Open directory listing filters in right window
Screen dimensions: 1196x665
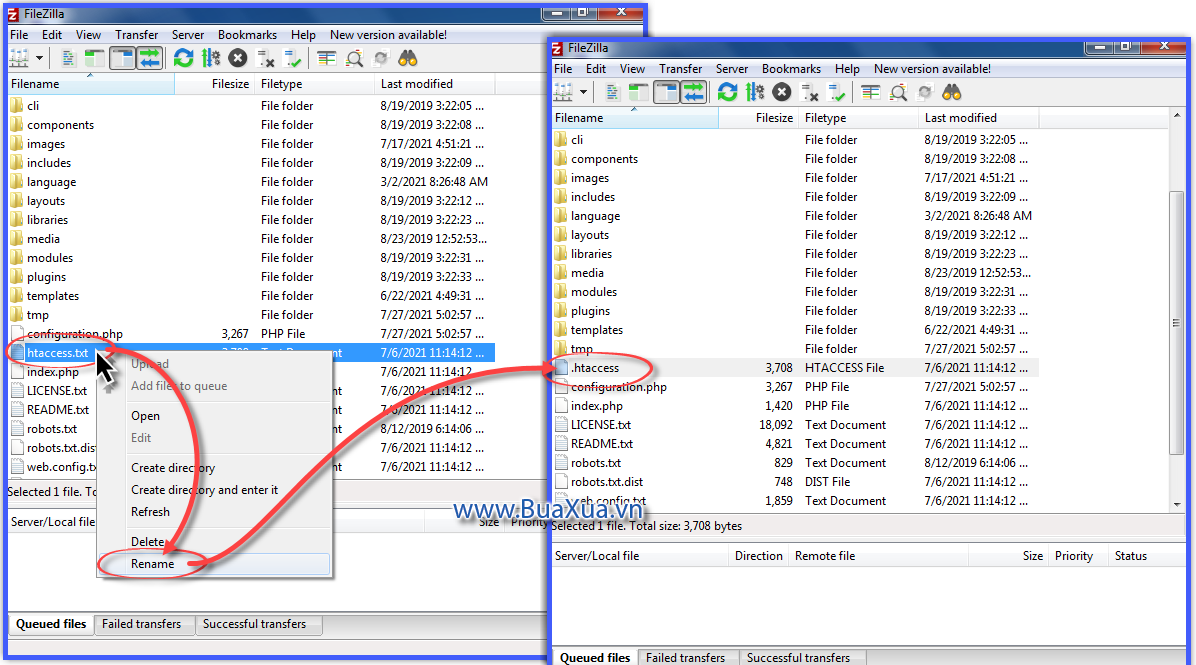tap(870, 92)
